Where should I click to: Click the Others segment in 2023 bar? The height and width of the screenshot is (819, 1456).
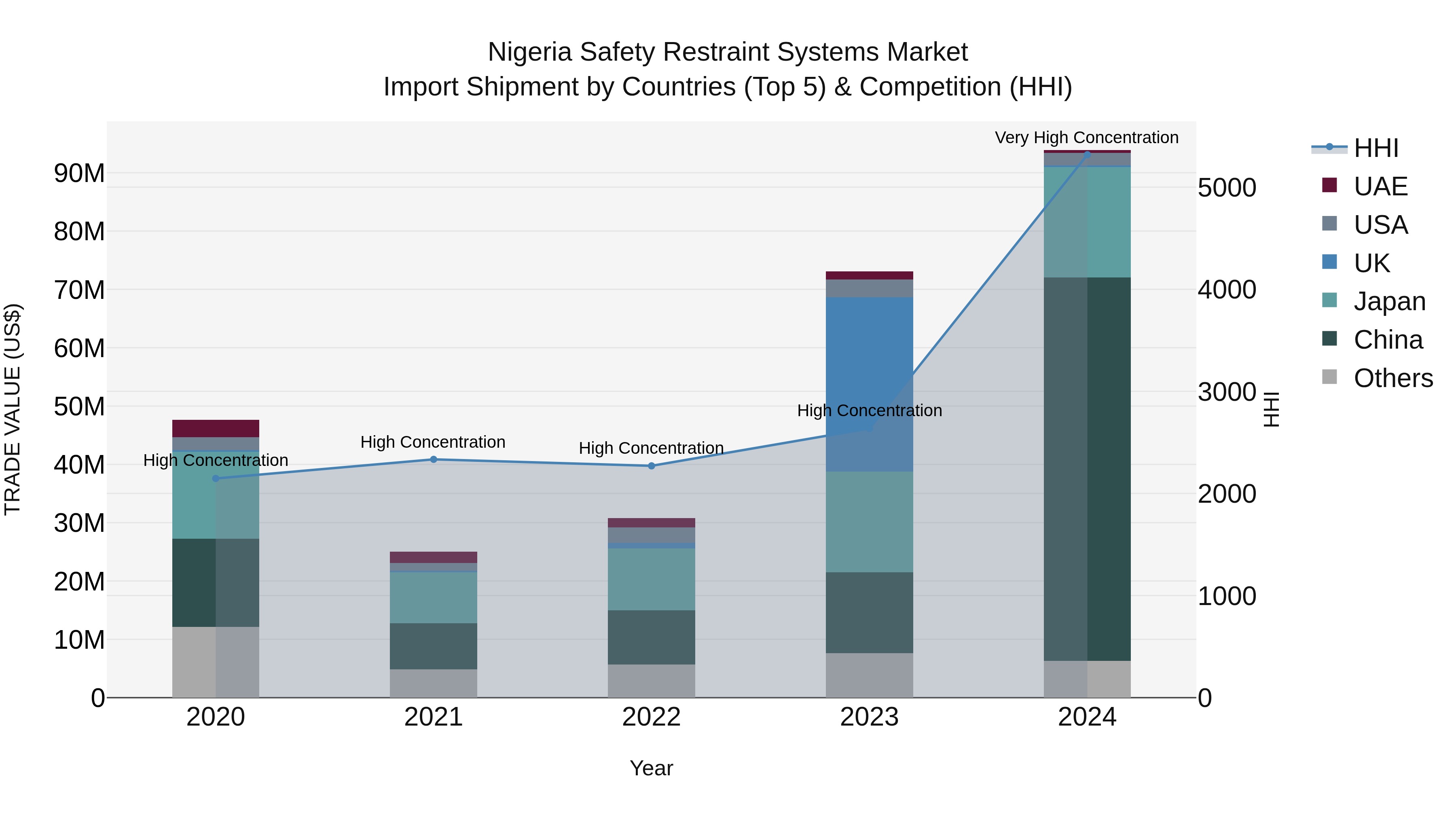click(869, 675)
